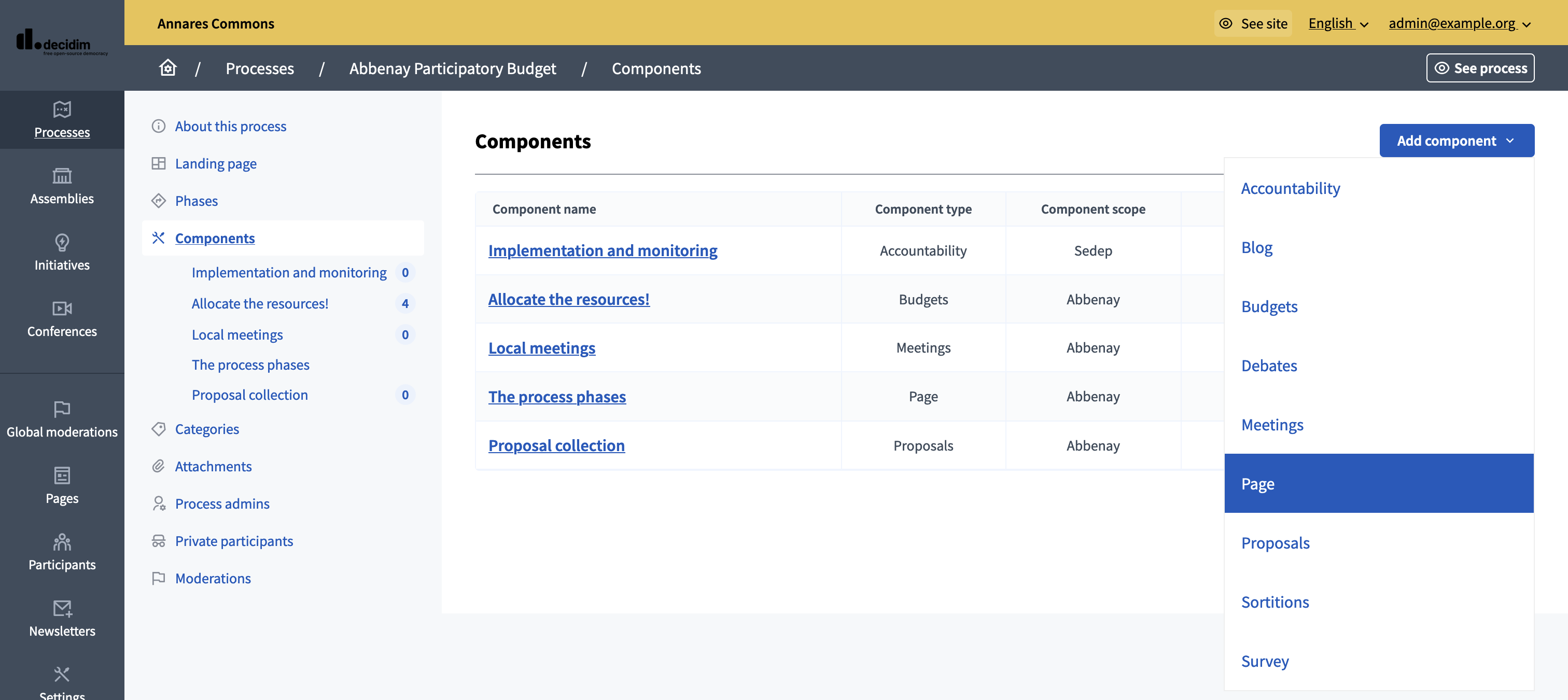Click the Pages icon in sidebar
1568x700 pixels.
point(62,476)
